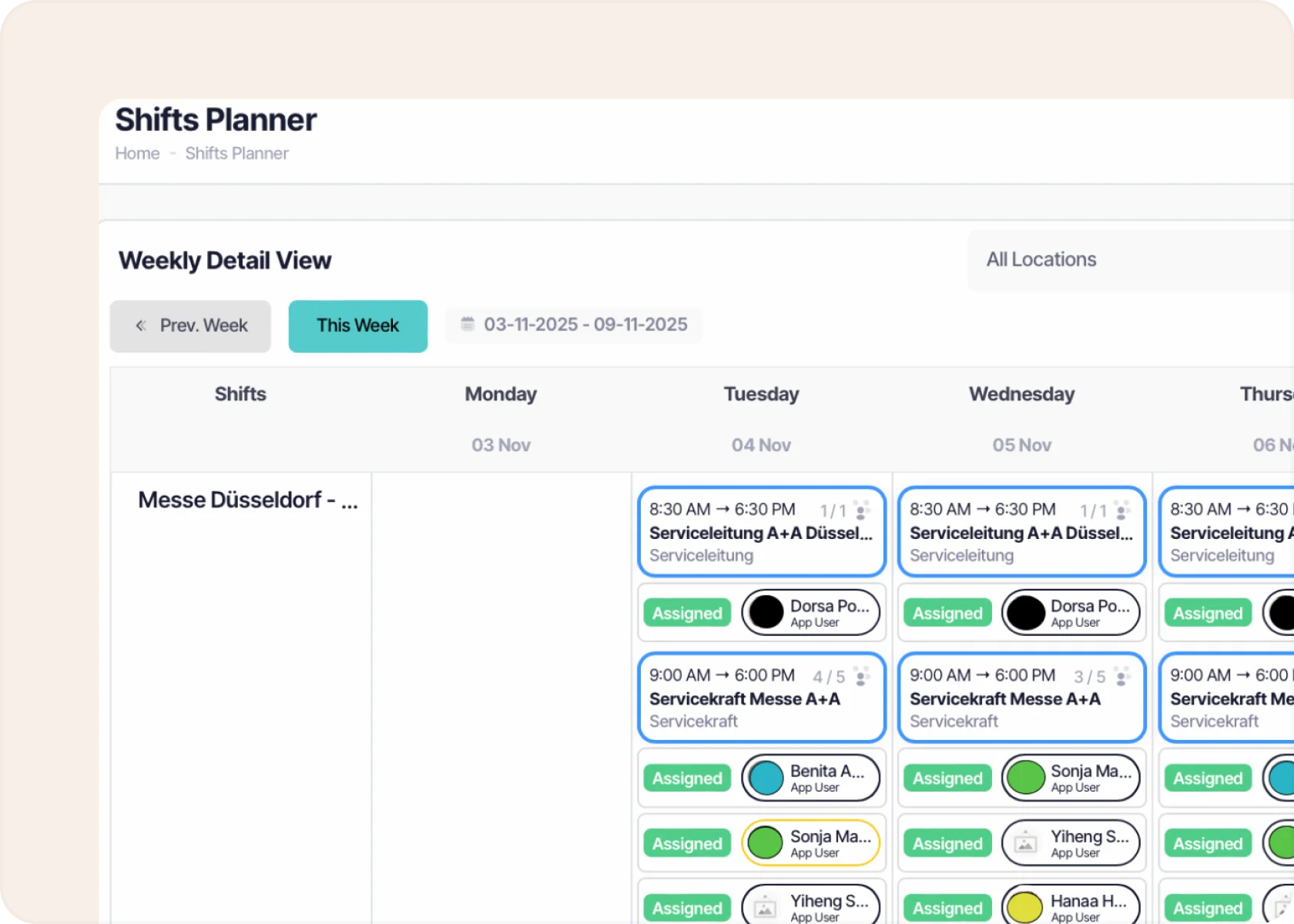The height and width of the screenshot is (924, 1294).
Task: Open the date range picker 03-11-2025 - 09-11-2025
Action: tap(574, 324)
